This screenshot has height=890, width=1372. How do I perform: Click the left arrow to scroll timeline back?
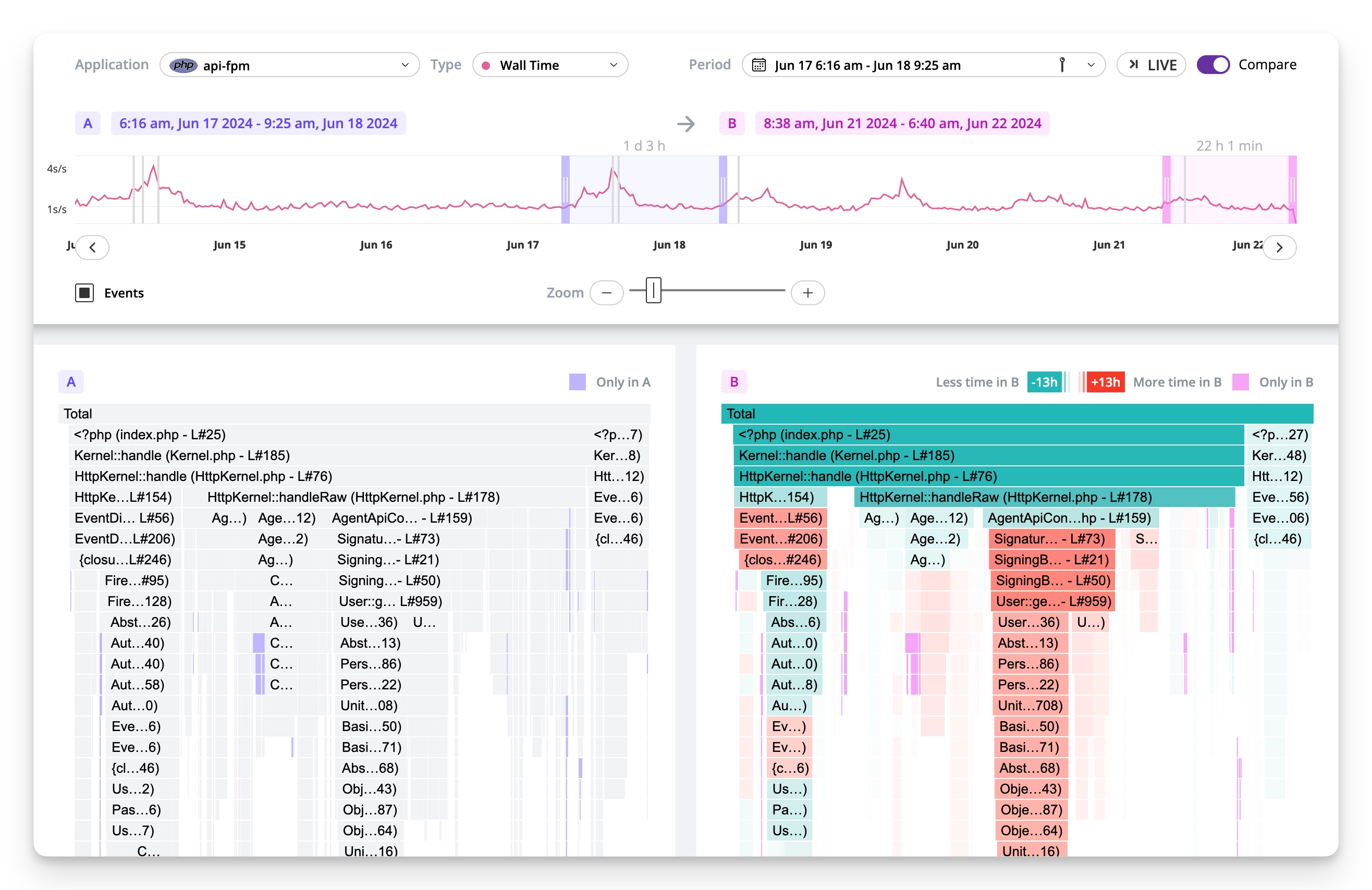pos(92,246)
